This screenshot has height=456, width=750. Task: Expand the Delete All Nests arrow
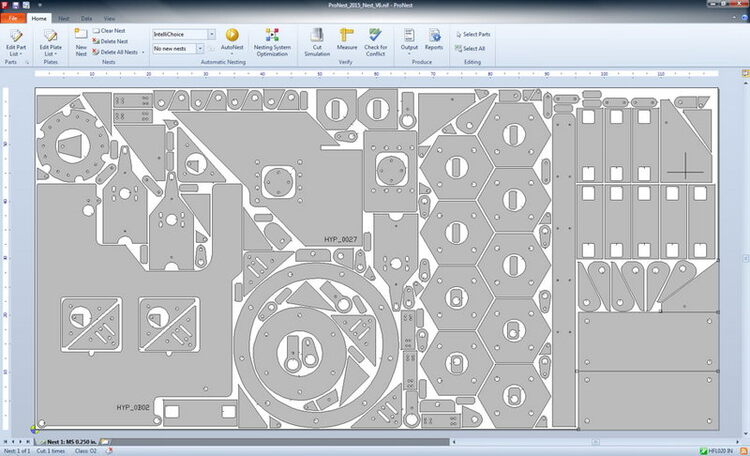(143, 52)
